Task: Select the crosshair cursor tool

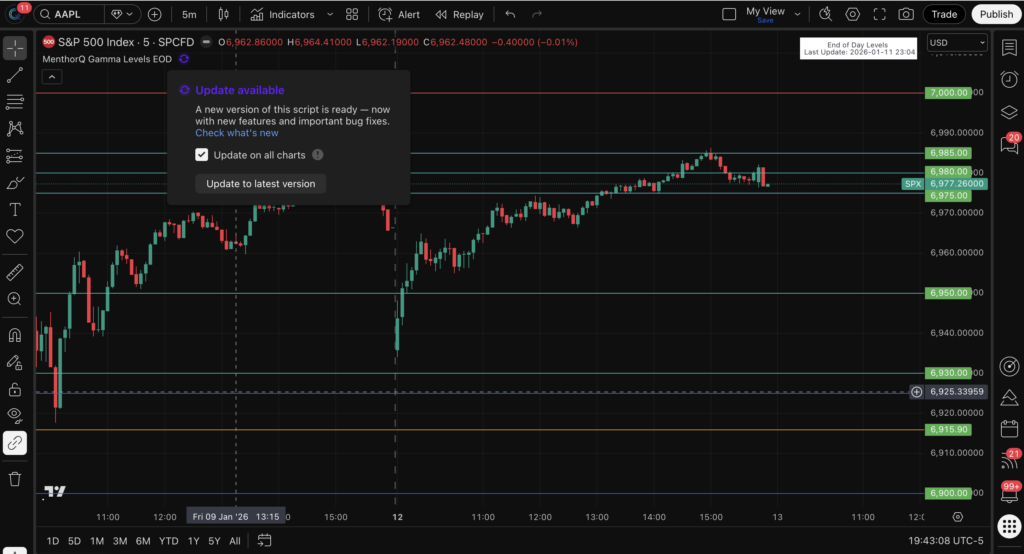Action: point(15,48)
